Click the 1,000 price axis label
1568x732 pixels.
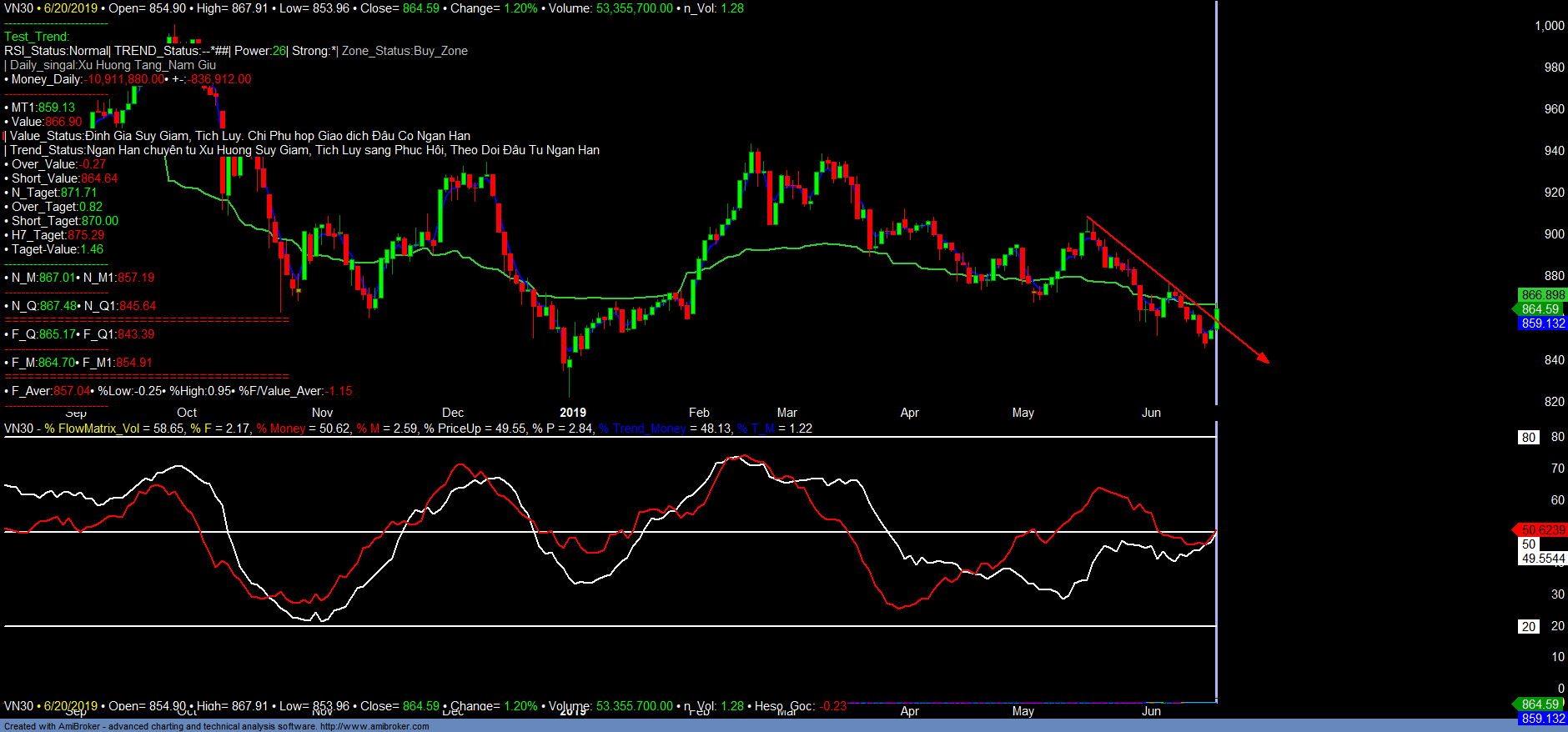(1549, 26)
